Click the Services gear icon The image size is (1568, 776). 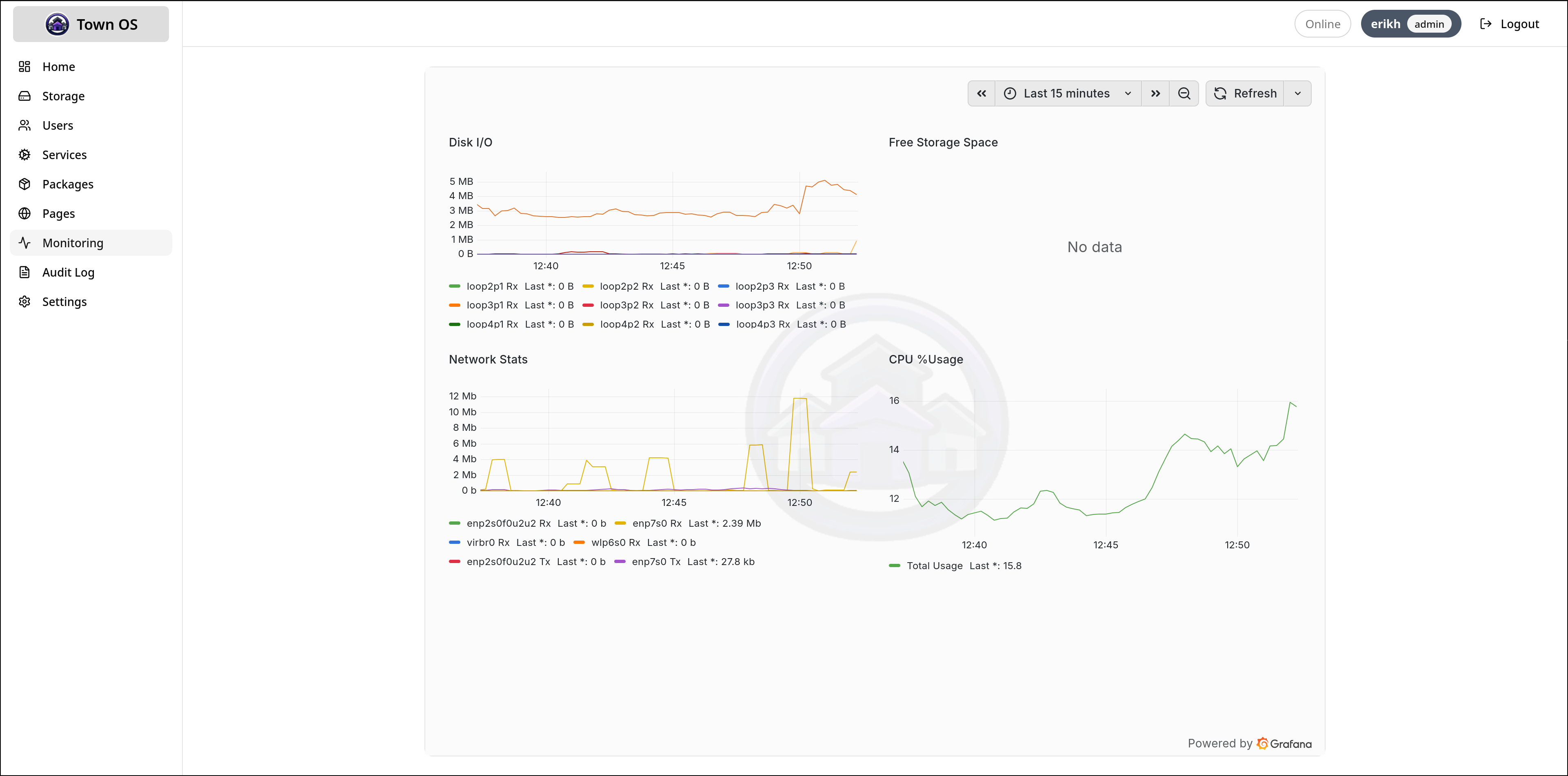pos(24,155)
